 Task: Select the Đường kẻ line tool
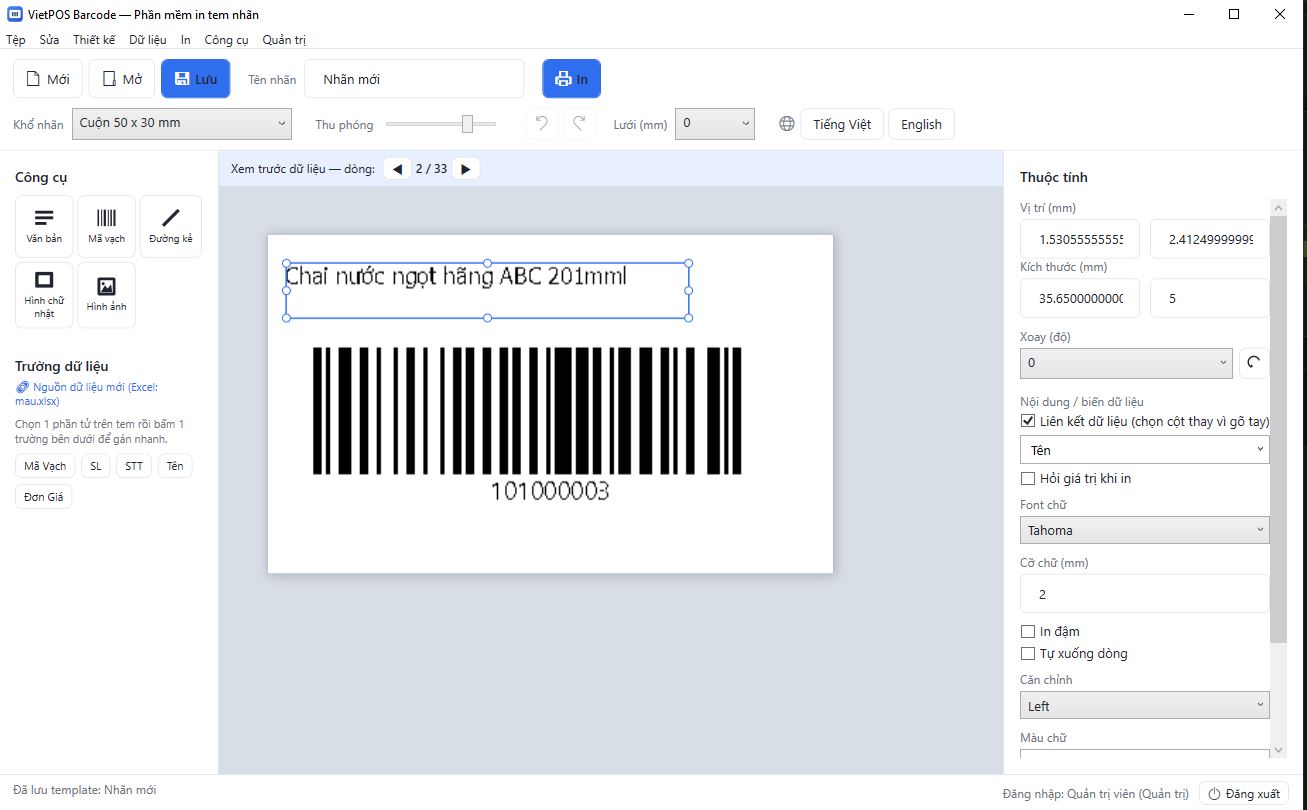[170, 226]
